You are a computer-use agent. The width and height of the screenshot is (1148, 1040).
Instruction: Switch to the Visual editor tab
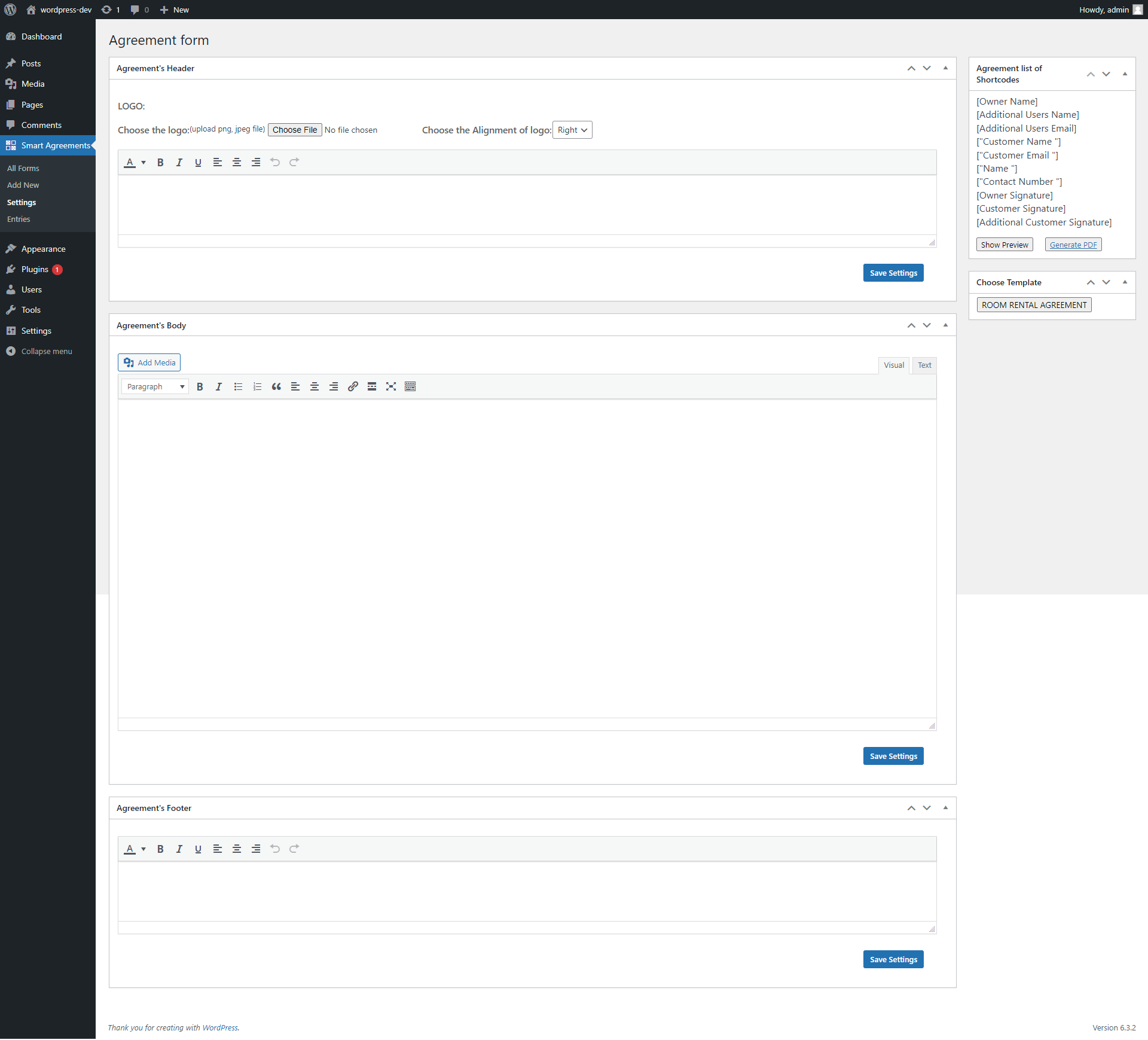tap(894, 365)
